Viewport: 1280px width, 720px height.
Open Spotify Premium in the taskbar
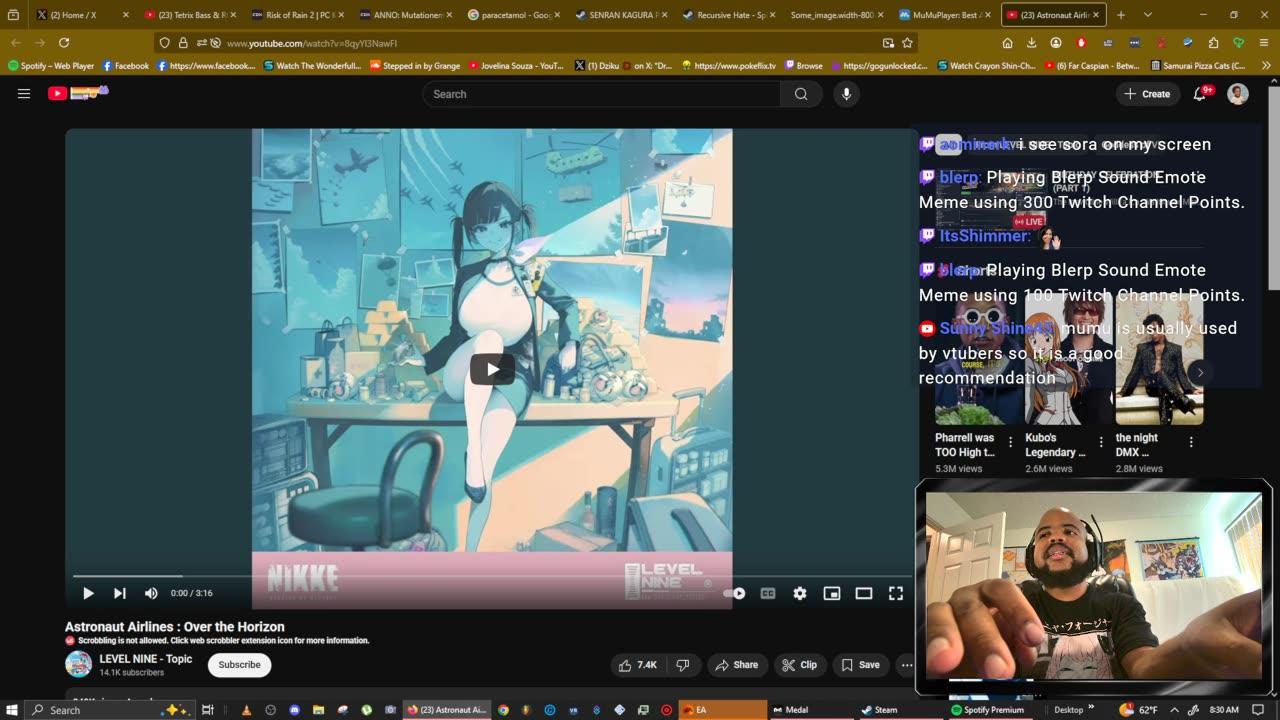[x=987, y=710]
